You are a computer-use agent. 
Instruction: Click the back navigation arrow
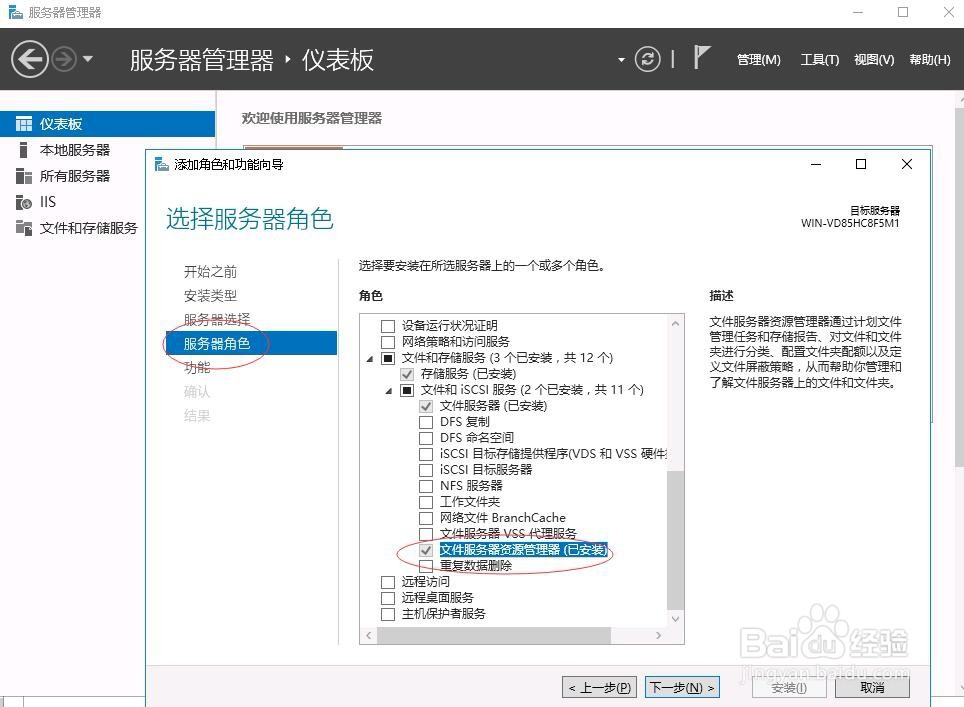click(x=29, y=59)
